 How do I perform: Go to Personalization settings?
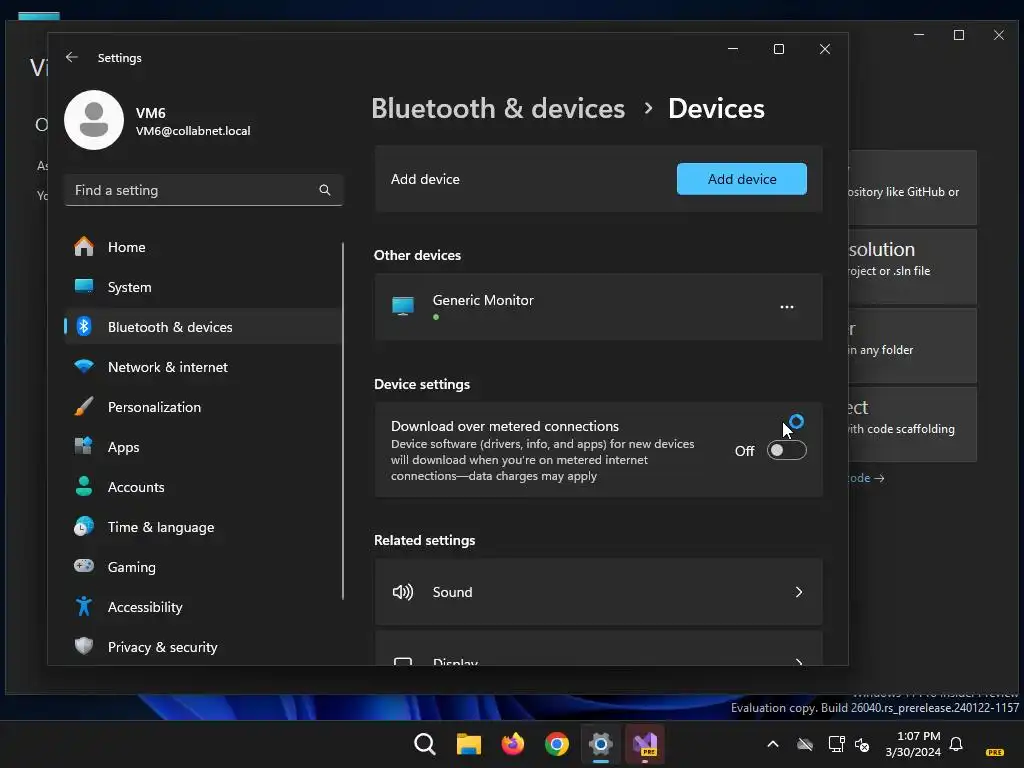[204, 407]
